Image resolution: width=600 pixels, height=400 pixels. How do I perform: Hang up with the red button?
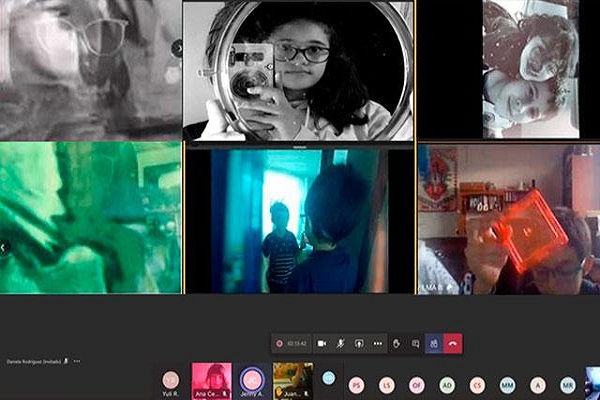tap(453, 343)
